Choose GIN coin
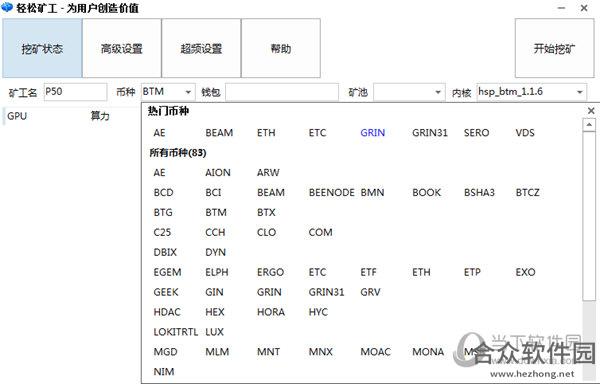600x384 pixels. pyautogui.click(x=214, y=292)
